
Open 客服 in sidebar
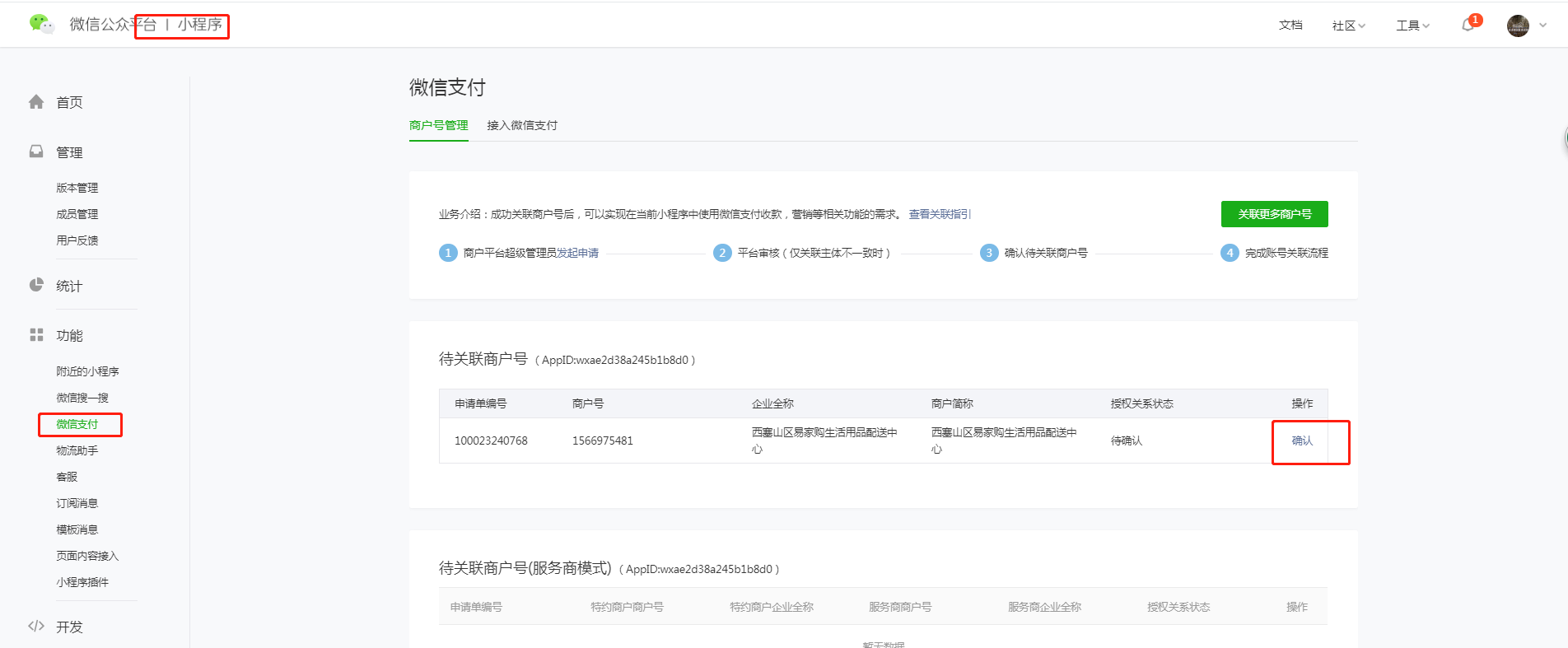click(67, 477)
